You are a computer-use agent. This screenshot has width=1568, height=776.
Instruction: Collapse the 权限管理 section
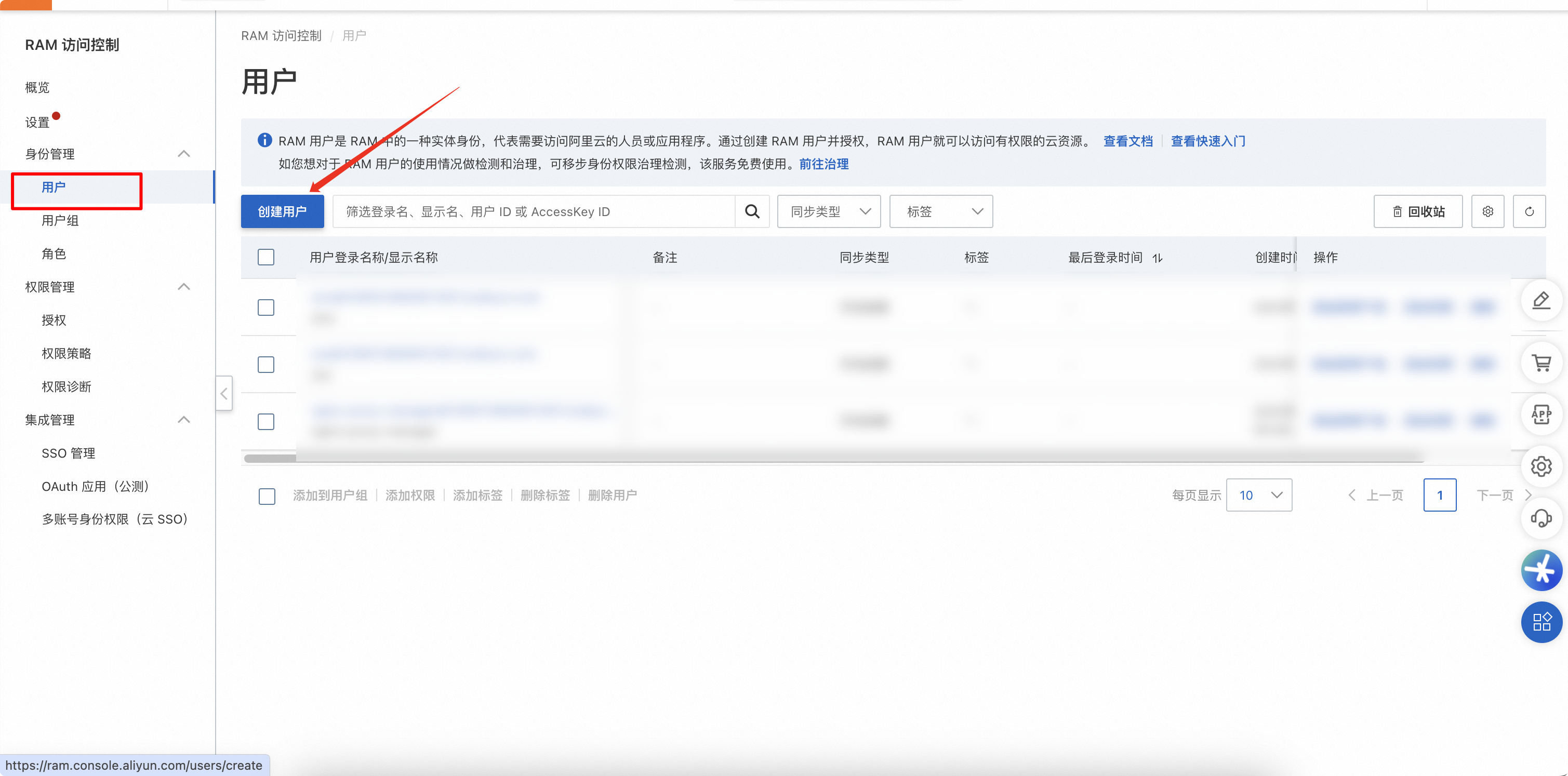(x=184, y=287)
